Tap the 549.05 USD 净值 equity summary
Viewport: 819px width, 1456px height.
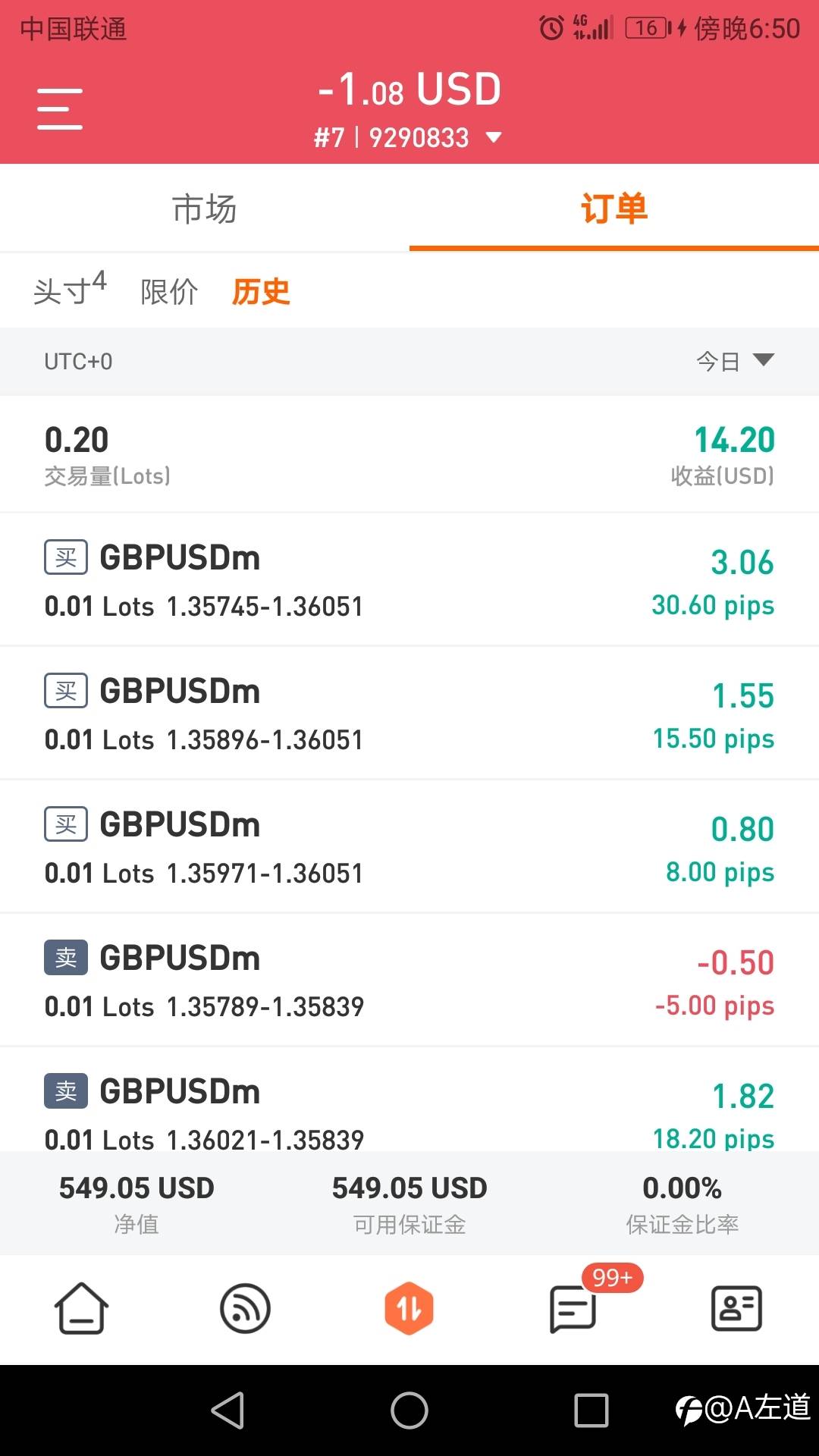pos(136,1203)
